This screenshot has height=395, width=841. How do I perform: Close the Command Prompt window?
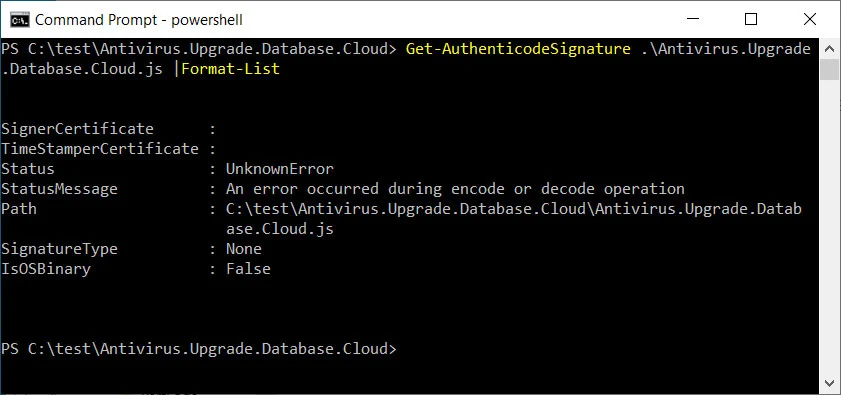(809, 20)
